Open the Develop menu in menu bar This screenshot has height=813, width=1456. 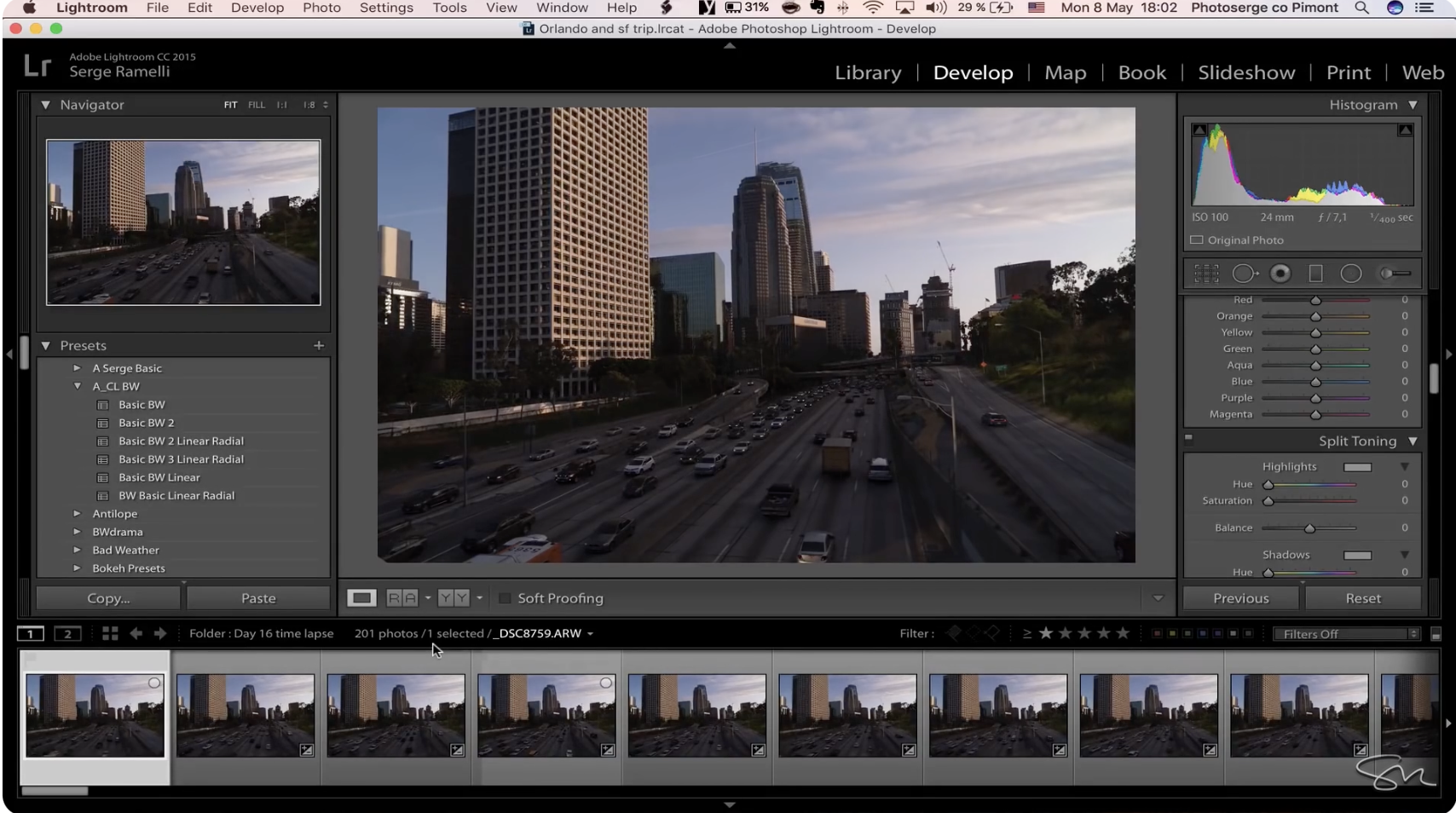pos(257,8)
